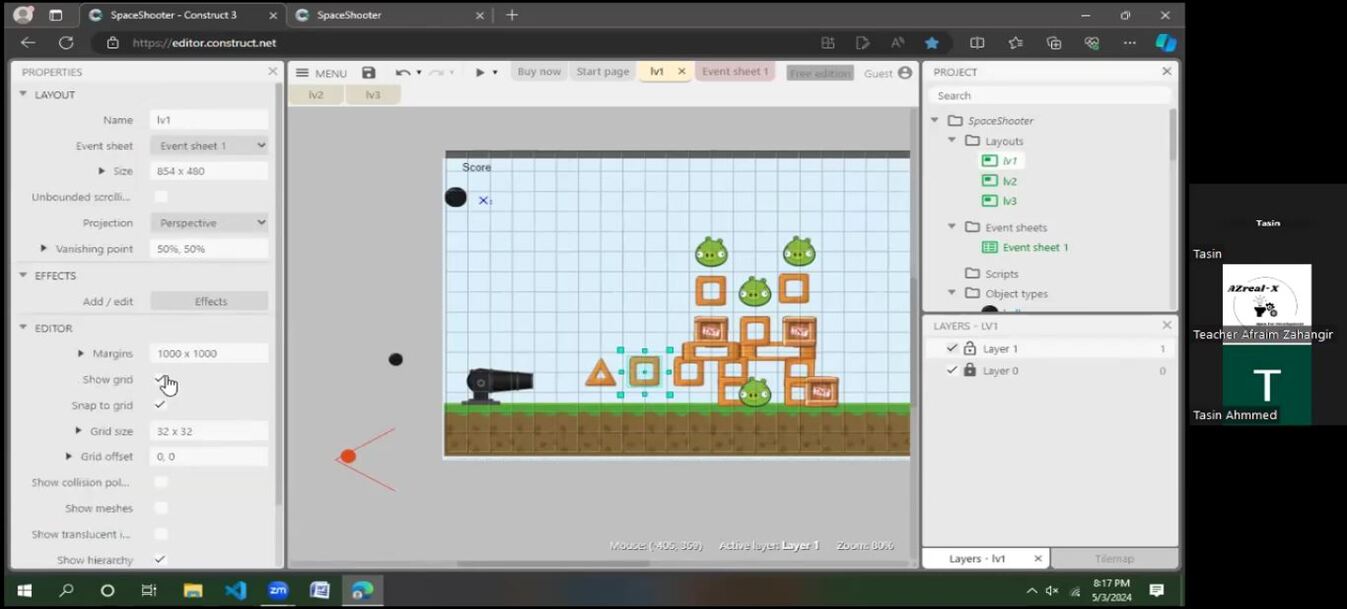Open the Projection dropdown
The image size is (1347, 609).
point(209,223)
